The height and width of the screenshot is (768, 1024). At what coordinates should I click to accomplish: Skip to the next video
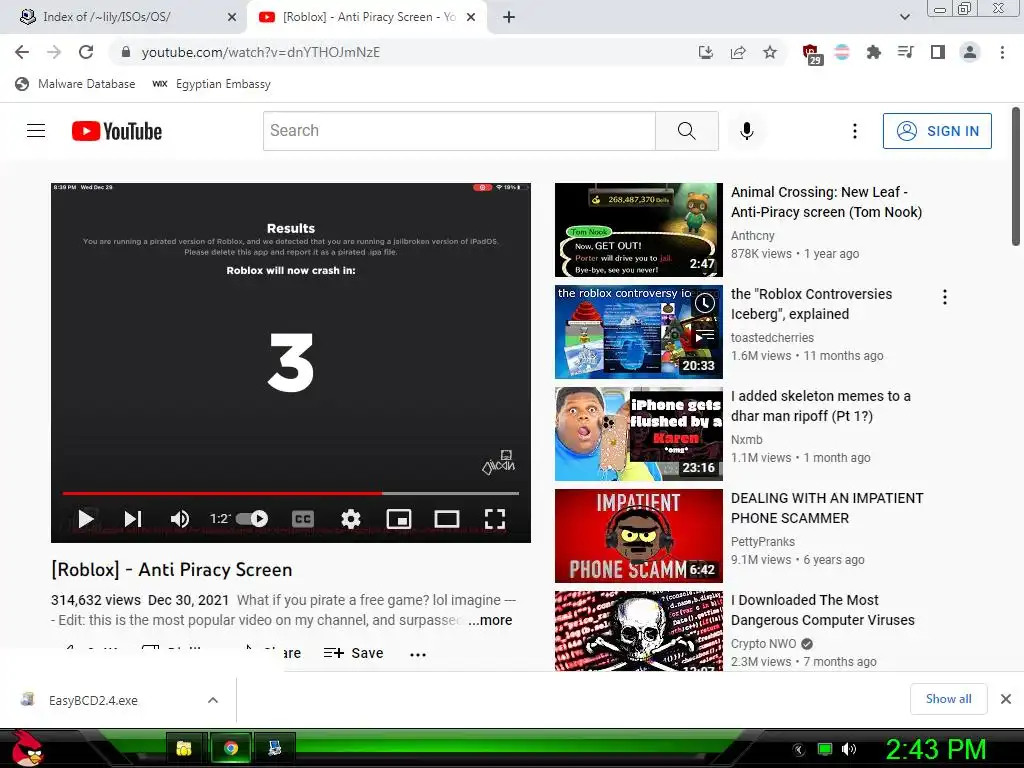tap(133, 519)
